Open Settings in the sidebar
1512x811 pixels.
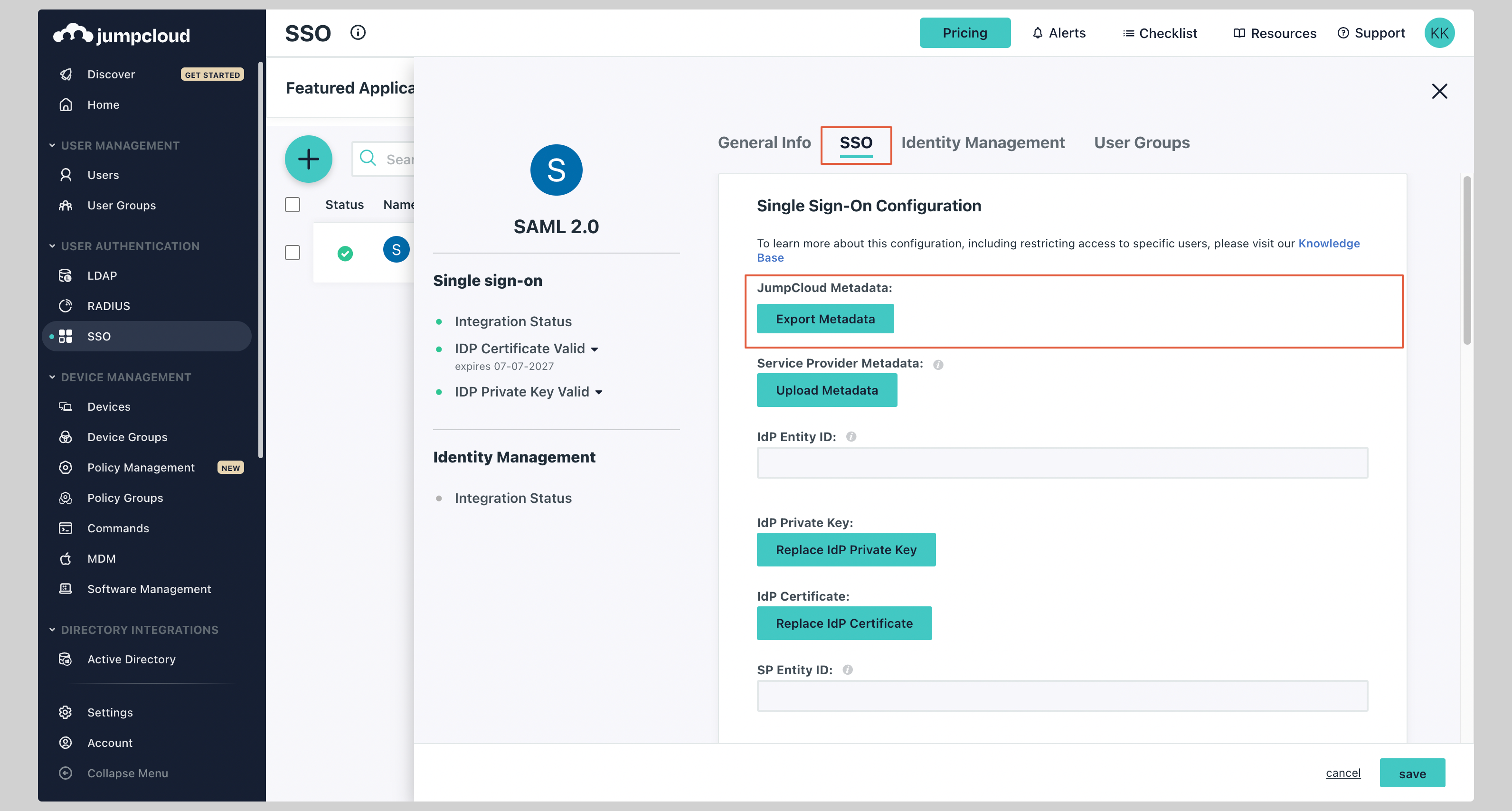pos(110,712)
